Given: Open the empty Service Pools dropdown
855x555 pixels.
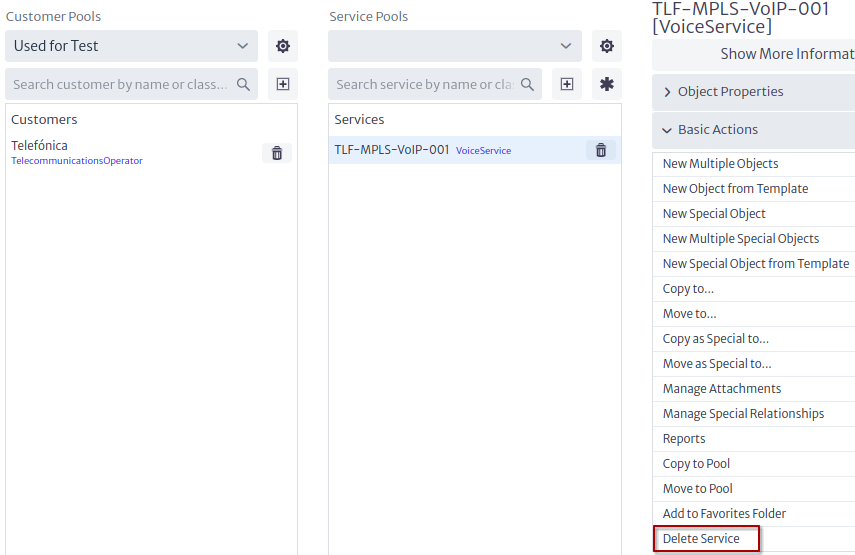Looking at the screenshot, I should pos(455,46).
